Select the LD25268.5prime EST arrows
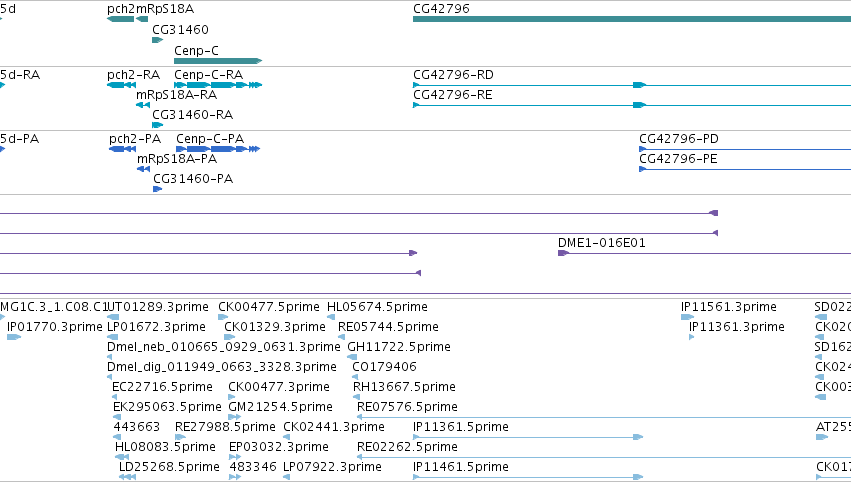The width and height of the screenshot is (851, 482). tap(128, 477)
